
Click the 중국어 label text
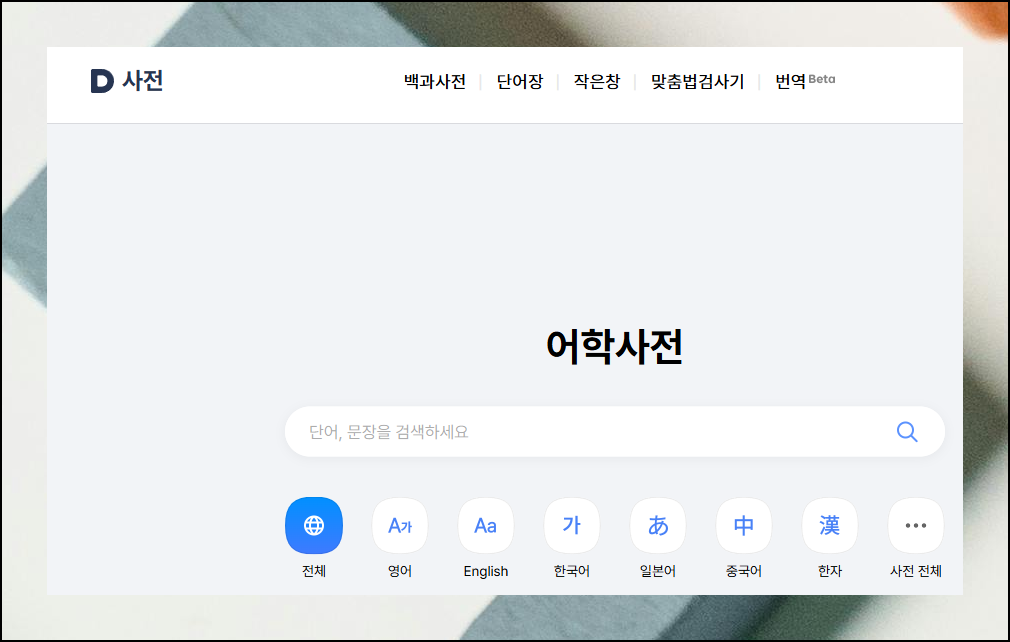[x=744, y=571]
